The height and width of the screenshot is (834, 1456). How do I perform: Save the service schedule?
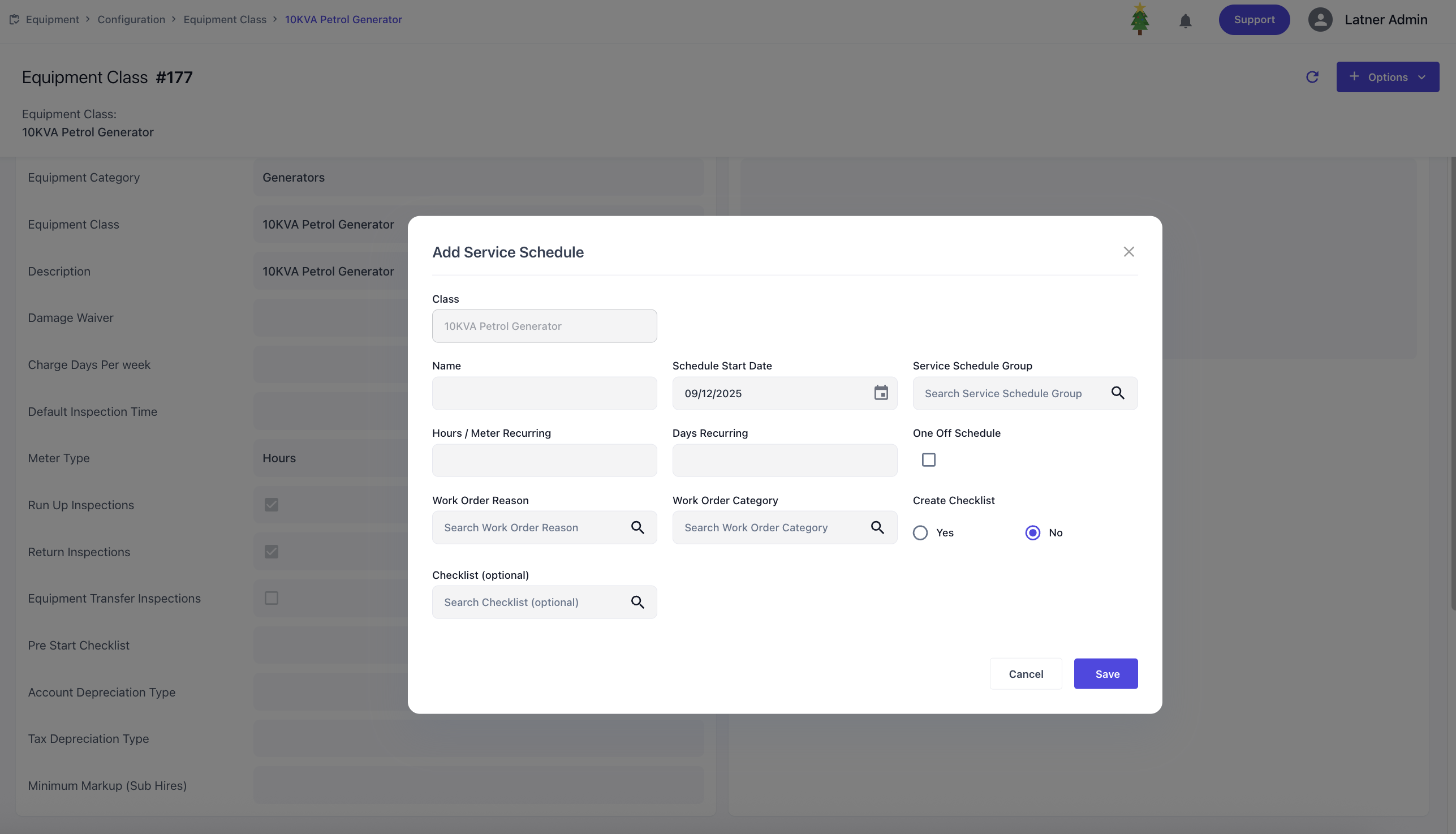[1105, 674]
